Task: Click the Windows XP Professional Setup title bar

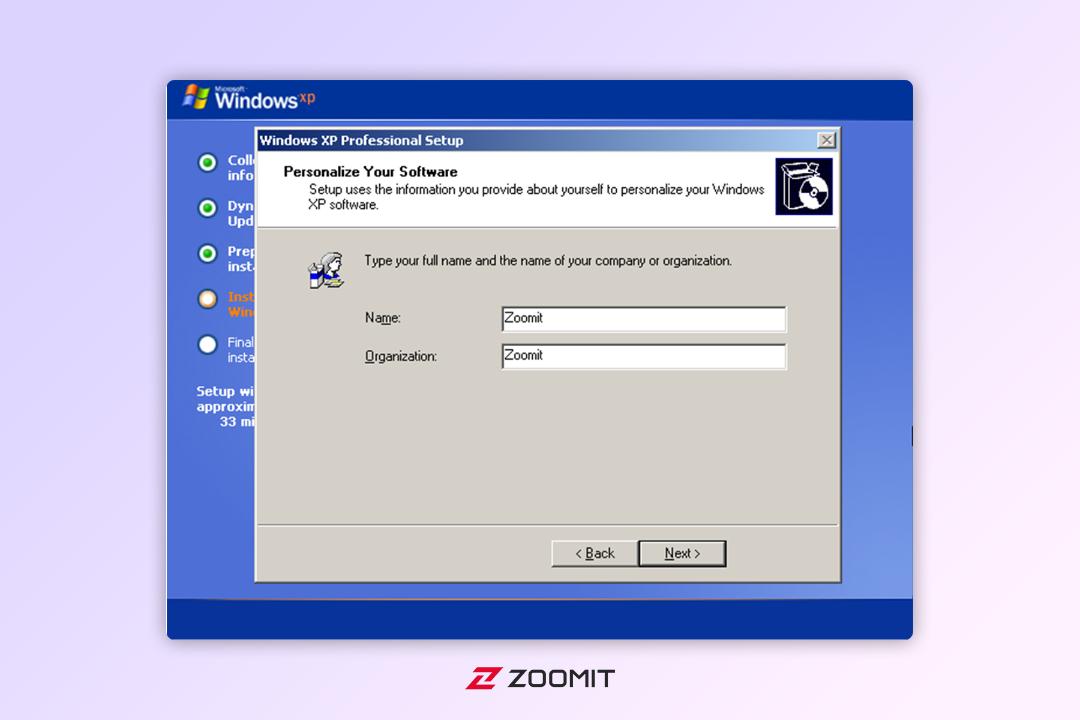Action: click(x=548, y=141)
